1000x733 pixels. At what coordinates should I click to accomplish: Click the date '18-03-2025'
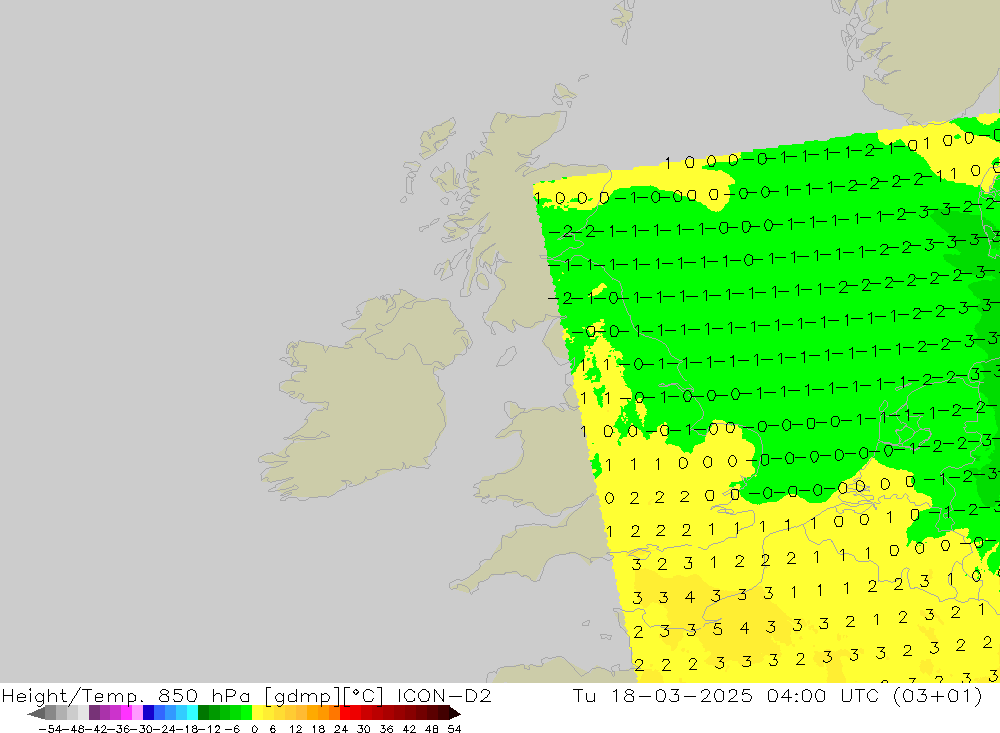pos(682,695)
